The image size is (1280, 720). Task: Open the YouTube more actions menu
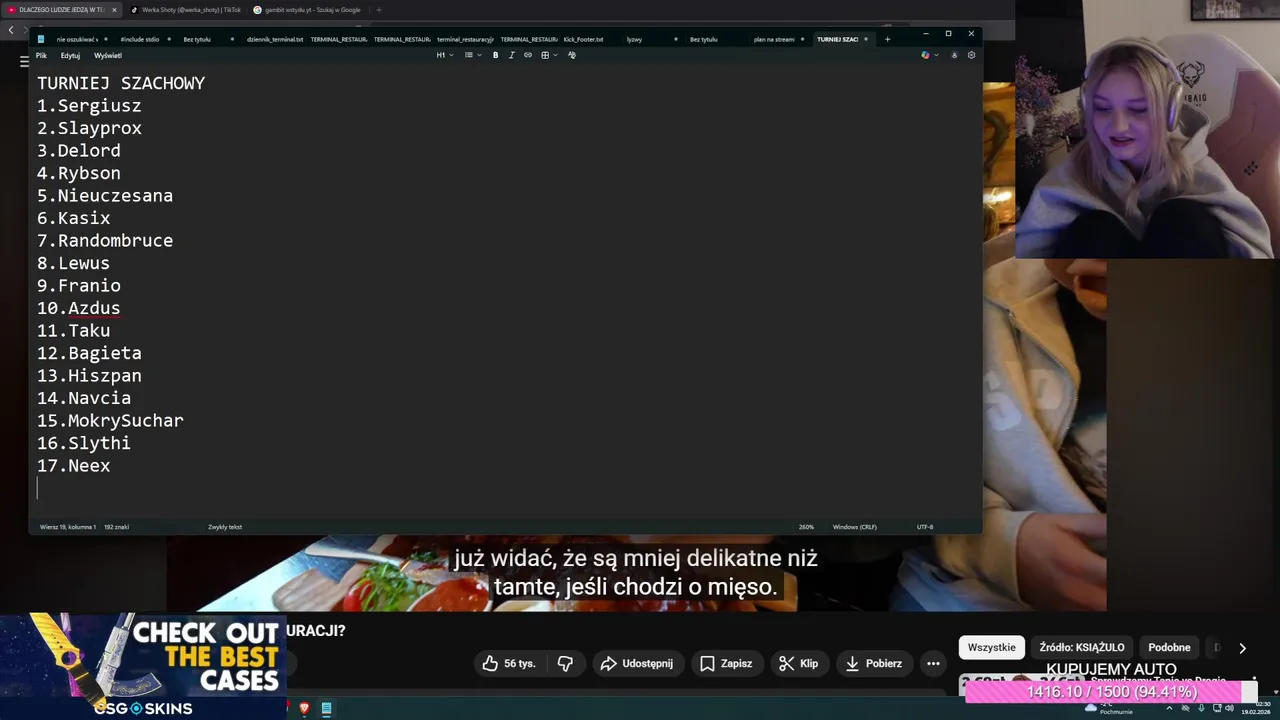[933, 663]
